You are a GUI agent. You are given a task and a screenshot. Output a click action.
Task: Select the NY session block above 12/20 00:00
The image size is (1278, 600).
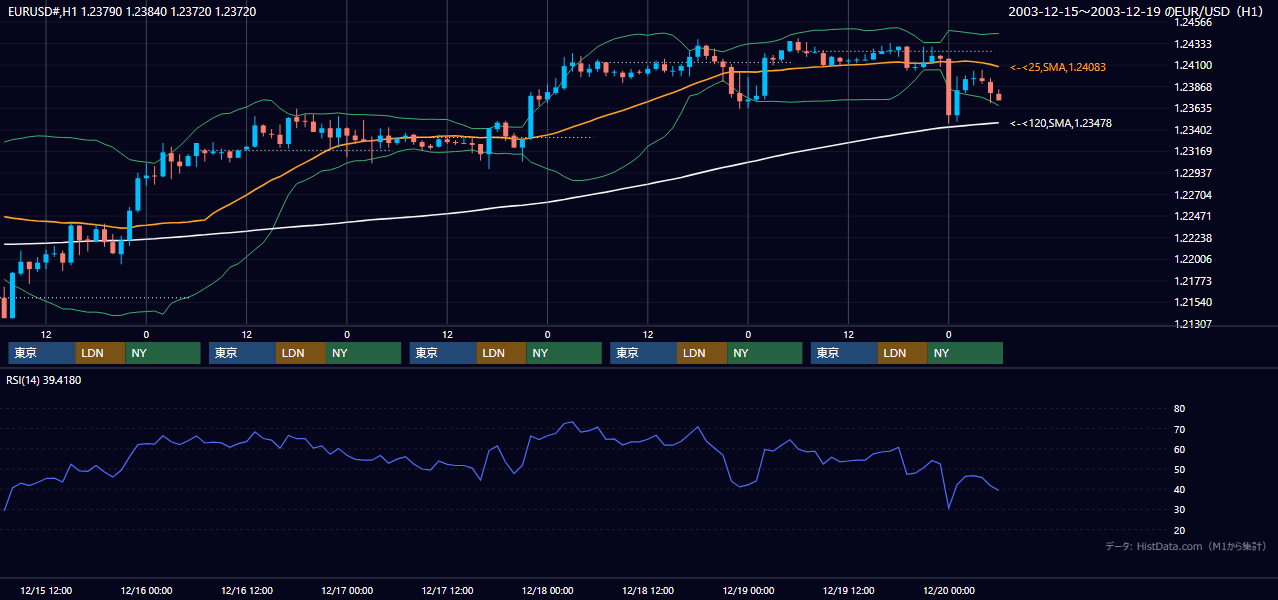tap(965, 353)
